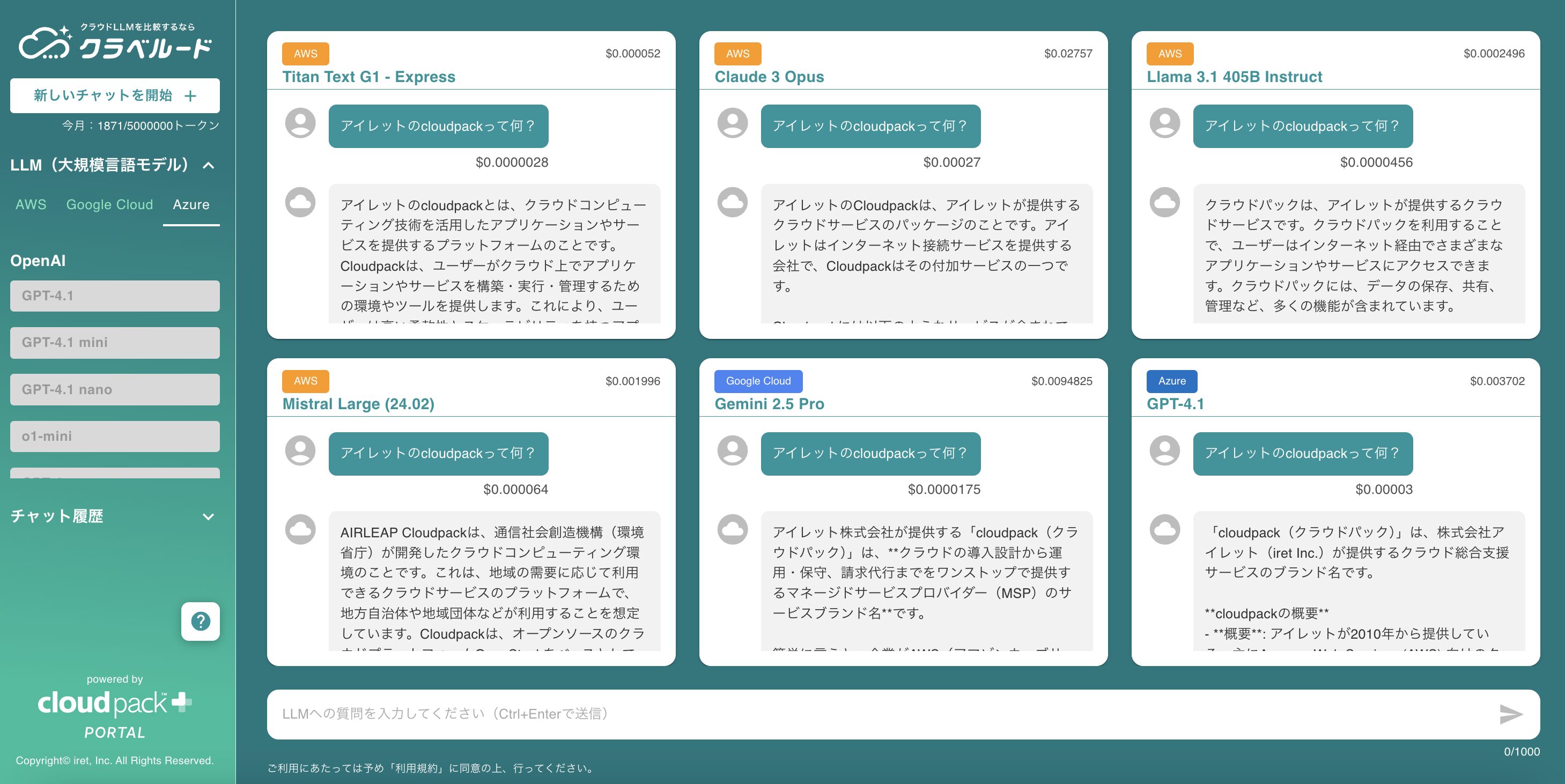Click user avatar in Claude 3 Opus card
This screenshot has width=1565, height=784.
pyautogui.click(x=733, y=123)
